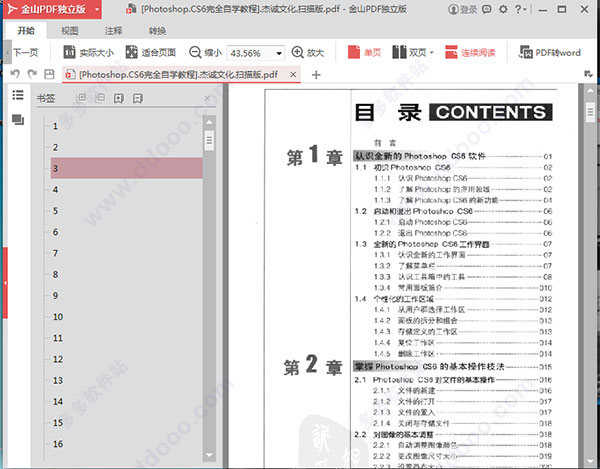Viewport: 600px width, 469px height.
Task: Add a new bookmark icon
Action: coord(119,98)
